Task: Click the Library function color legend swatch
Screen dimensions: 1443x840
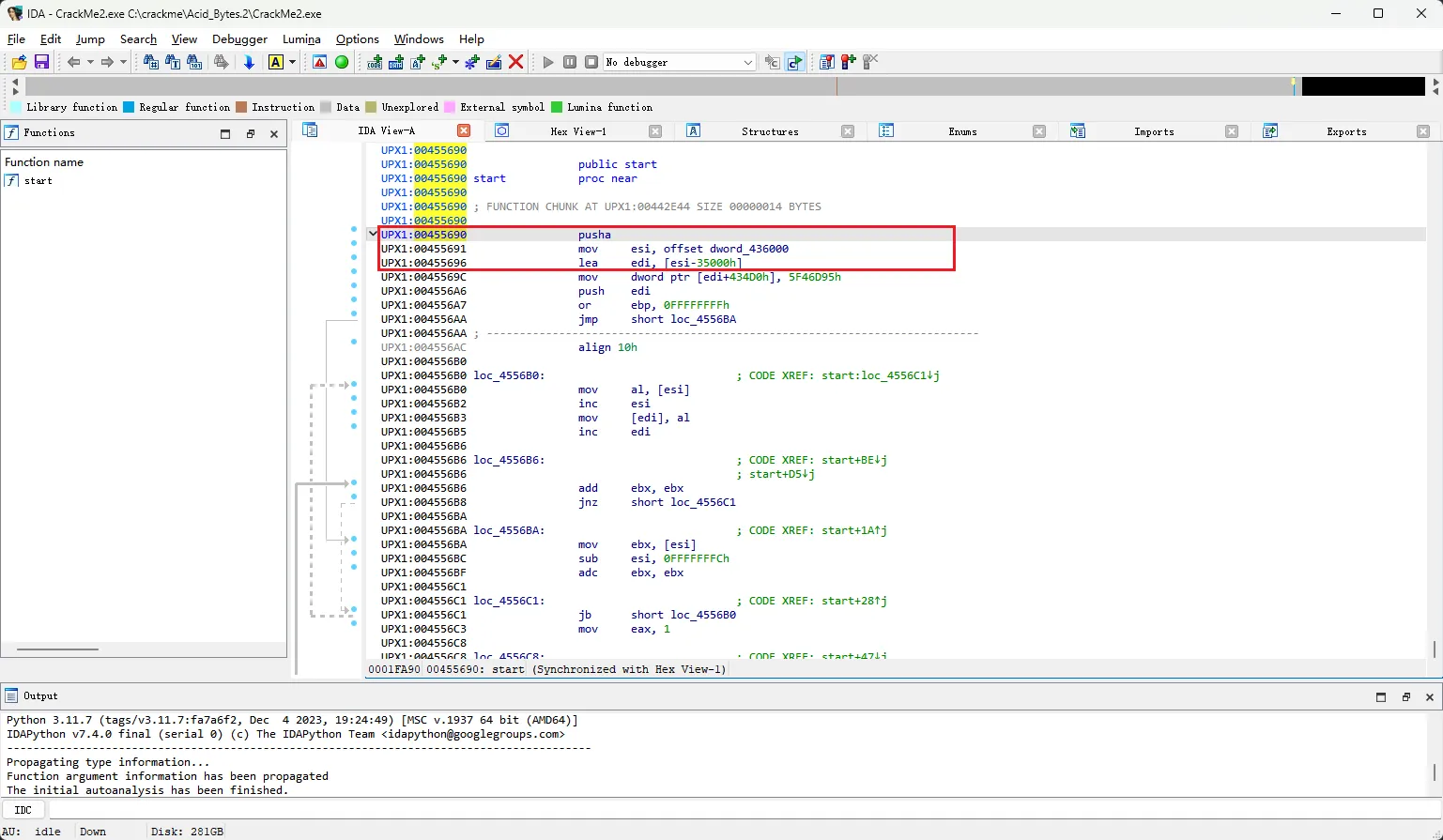Action: (x=16, y=107)
